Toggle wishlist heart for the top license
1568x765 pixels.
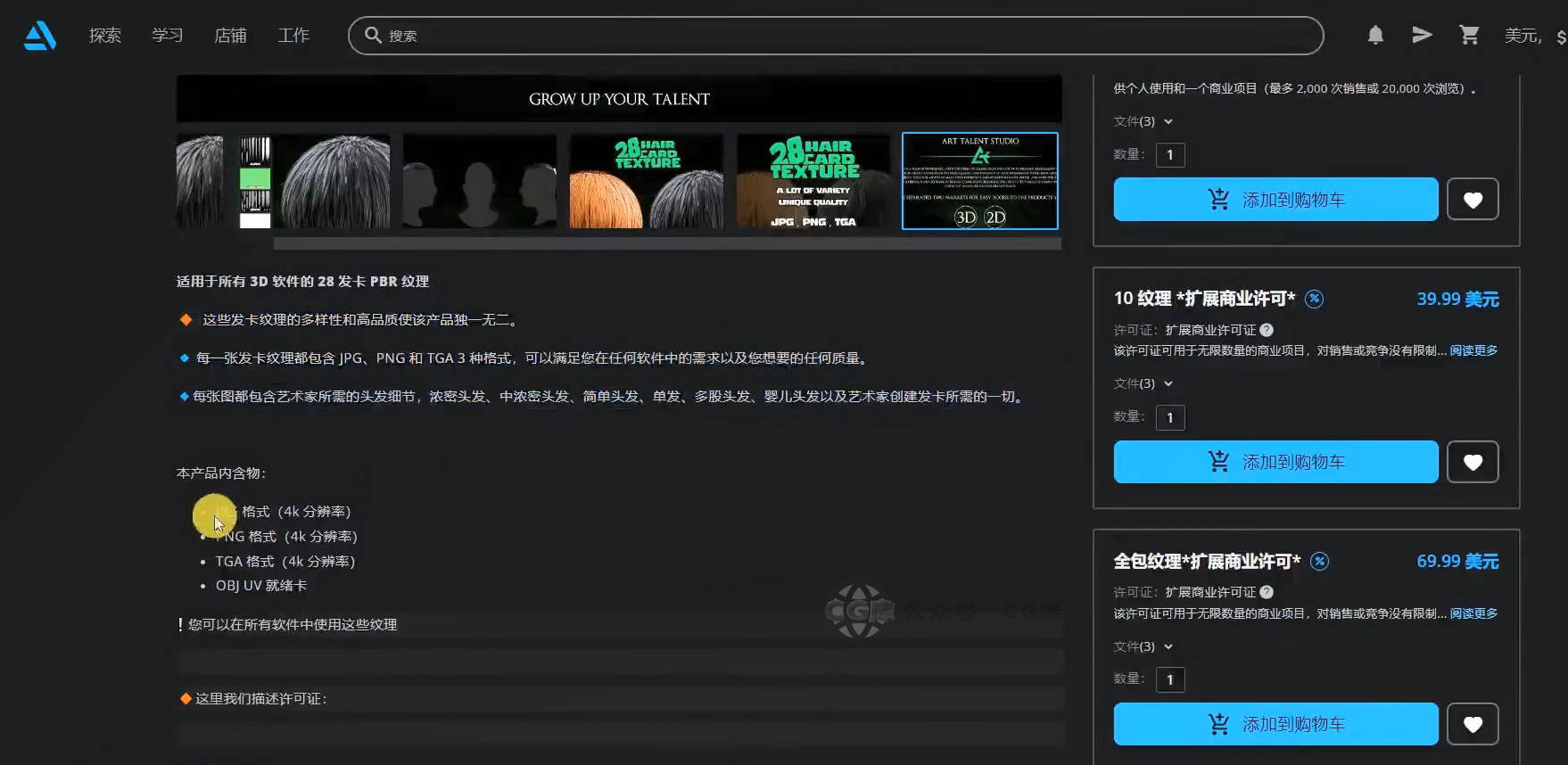[1473, 200]
